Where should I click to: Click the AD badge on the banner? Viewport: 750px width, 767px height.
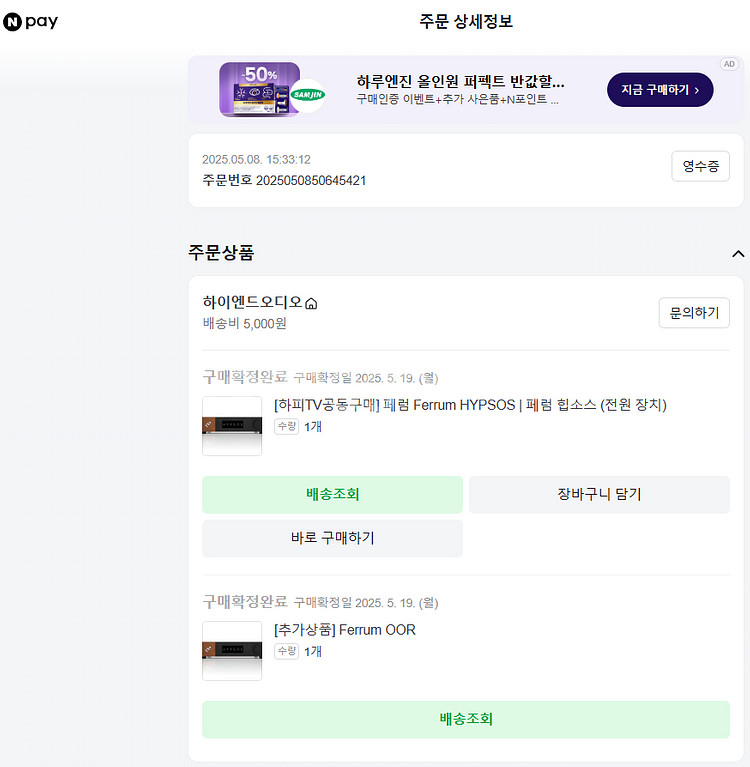pyautogui.click(x=729, y=64)
